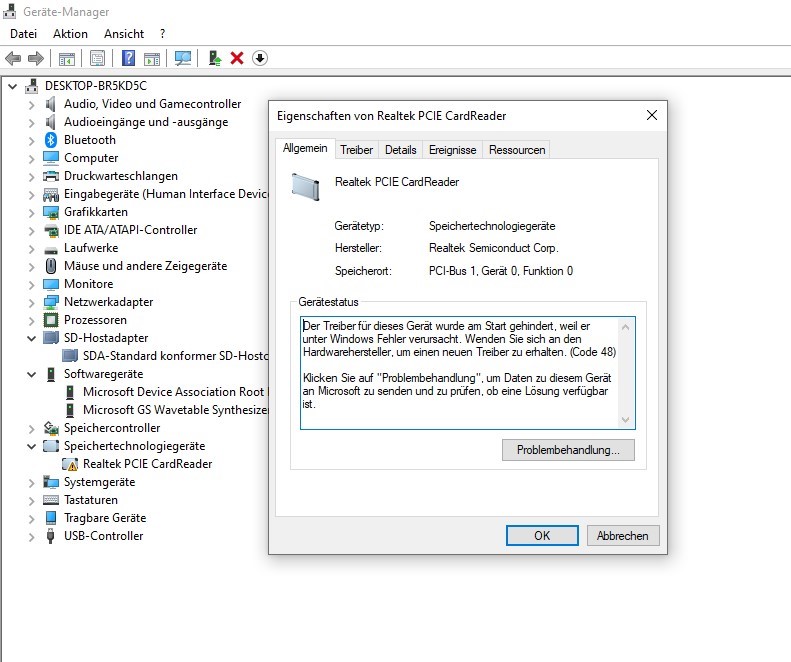
Task: Select the Bluetooth icon in tree
Action: [x=51, y=140]
